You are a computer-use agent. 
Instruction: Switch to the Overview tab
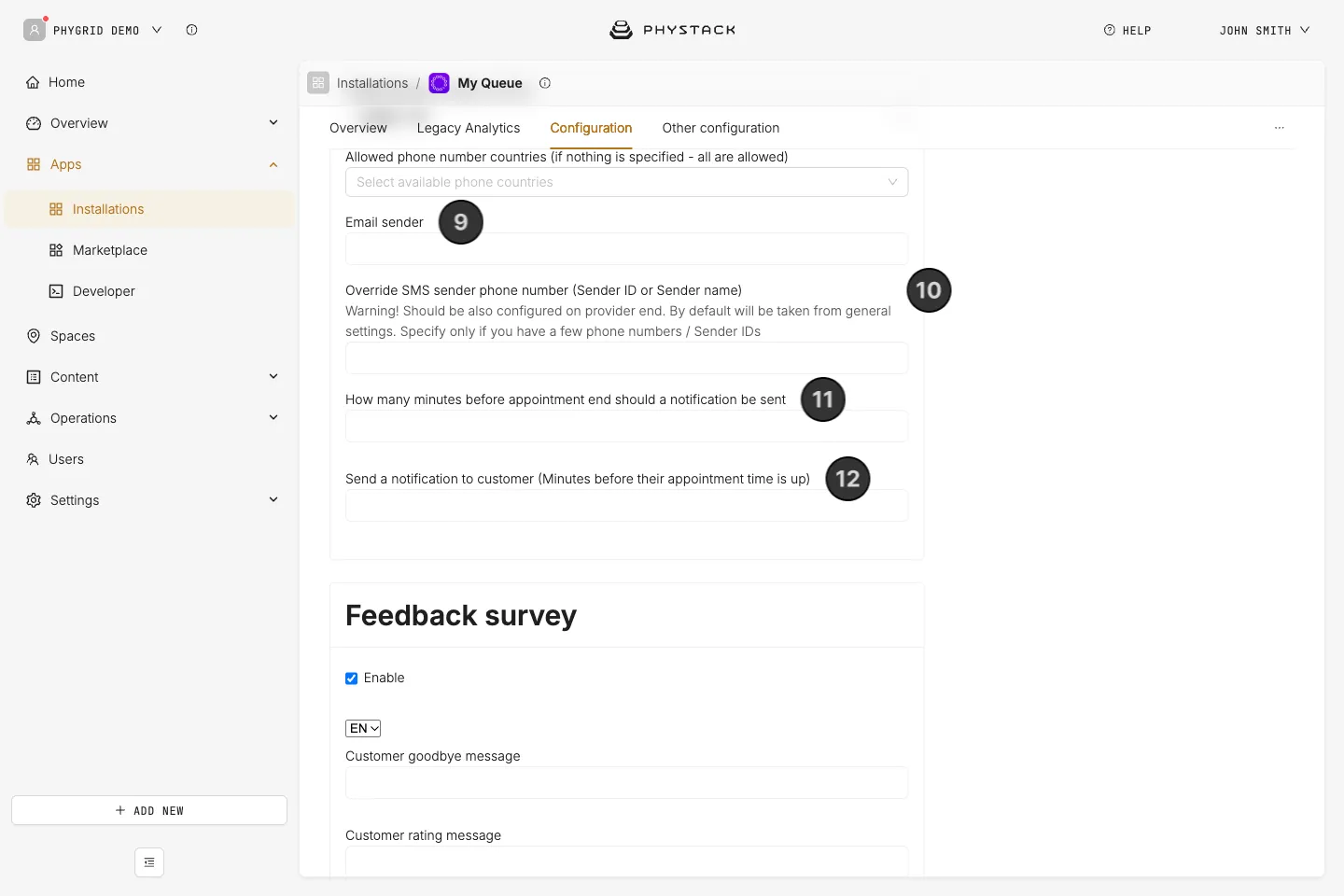pyautogui.click(x=358, y=128)
